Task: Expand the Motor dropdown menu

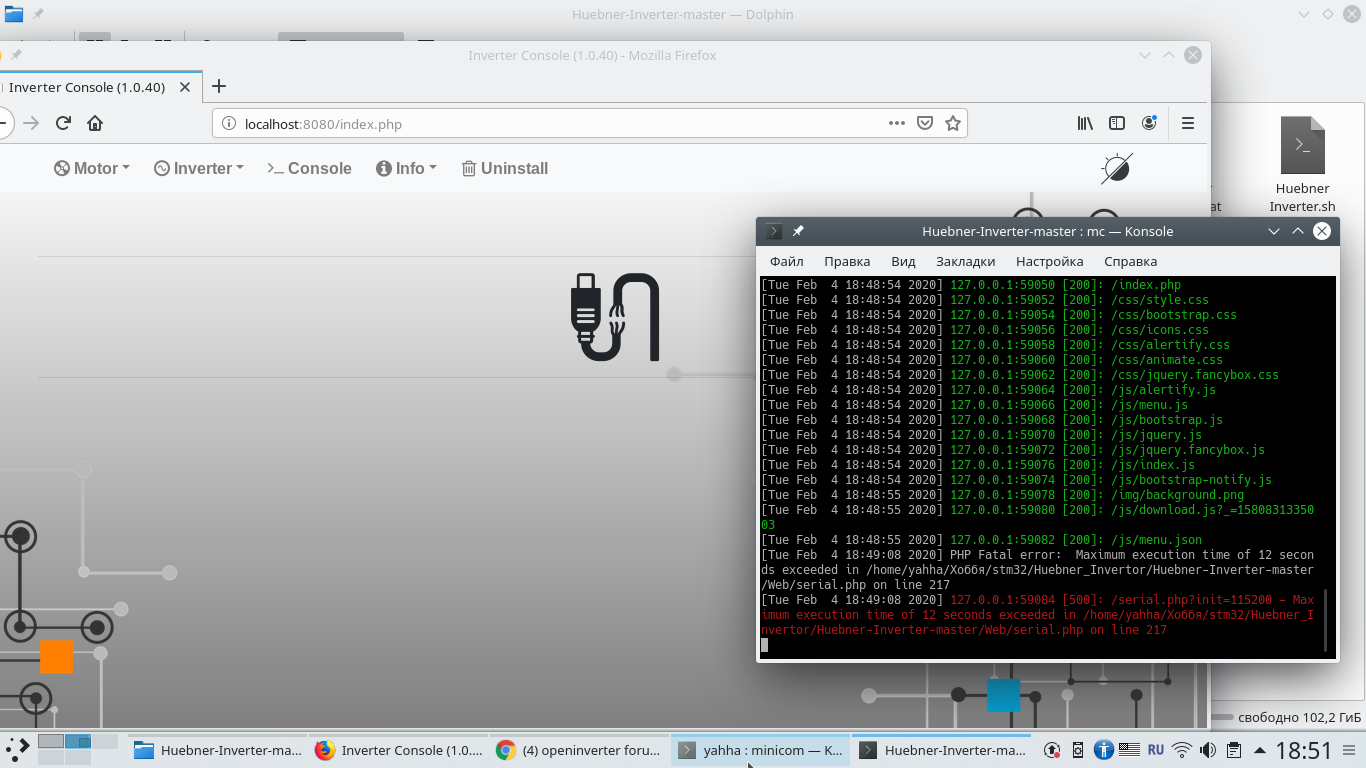Action: point(92,168)
